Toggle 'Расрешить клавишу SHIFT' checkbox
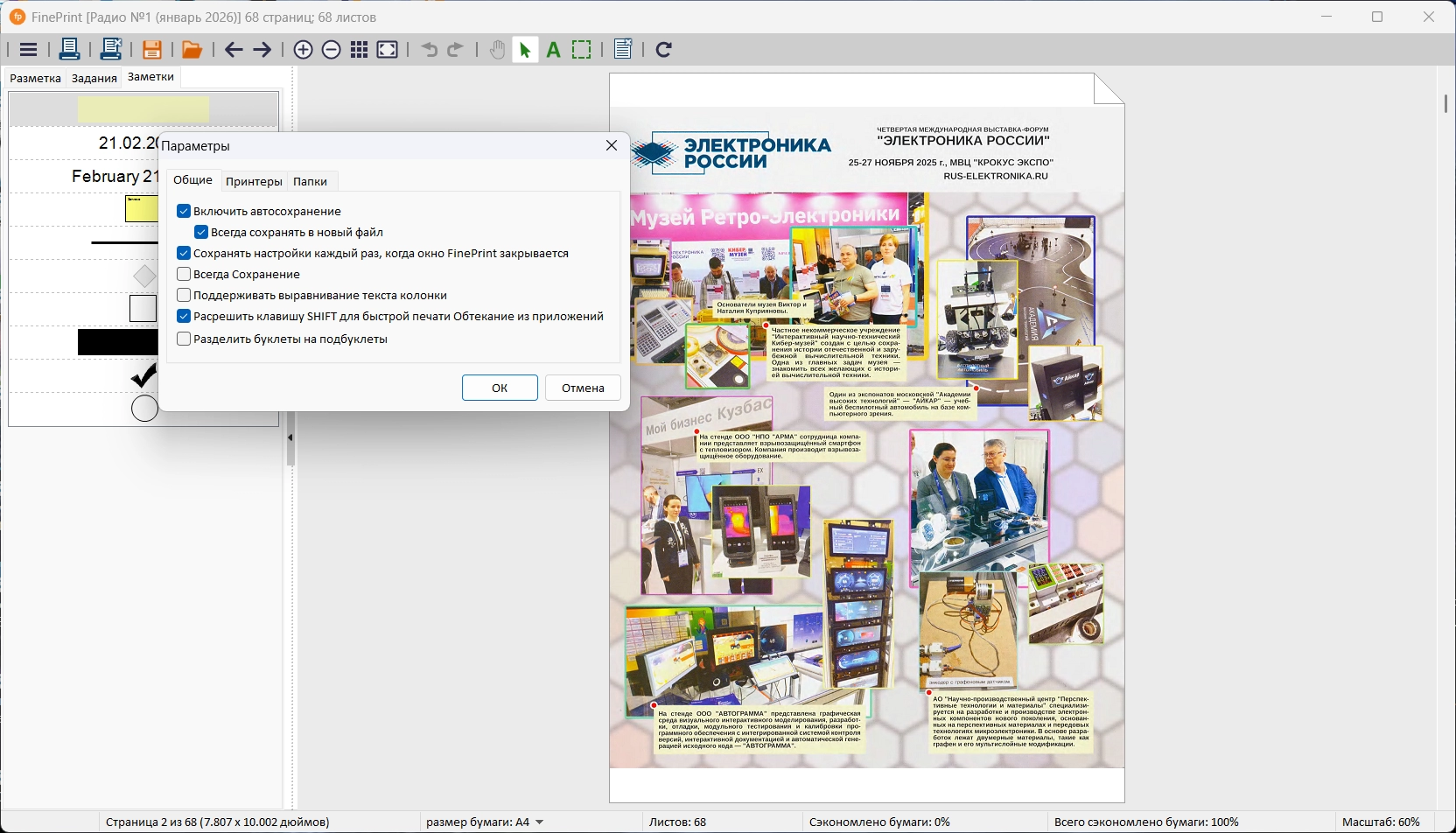Image resolution: width=1456 pixels, height=833 pixels. tap(184, 316)
